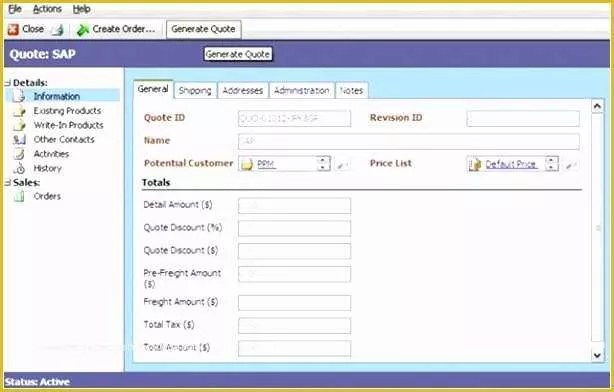
Task: Click the Status: Active text
Action: [x=37, y=382]
